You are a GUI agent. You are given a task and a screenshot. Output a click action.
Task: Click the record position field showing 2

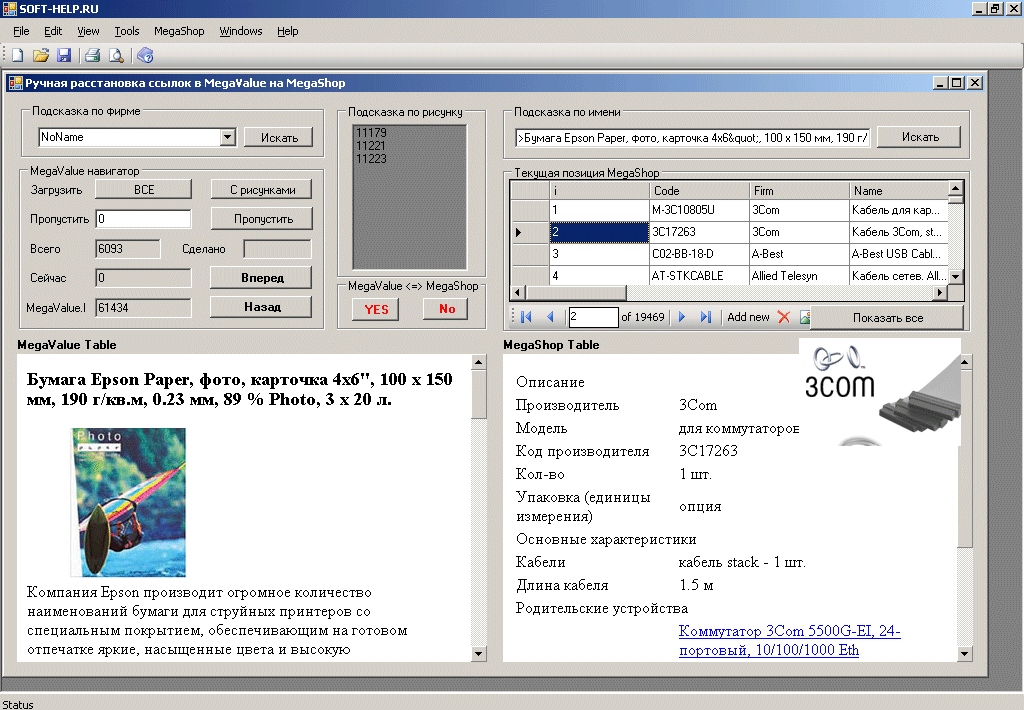click(x=593, y=317)
